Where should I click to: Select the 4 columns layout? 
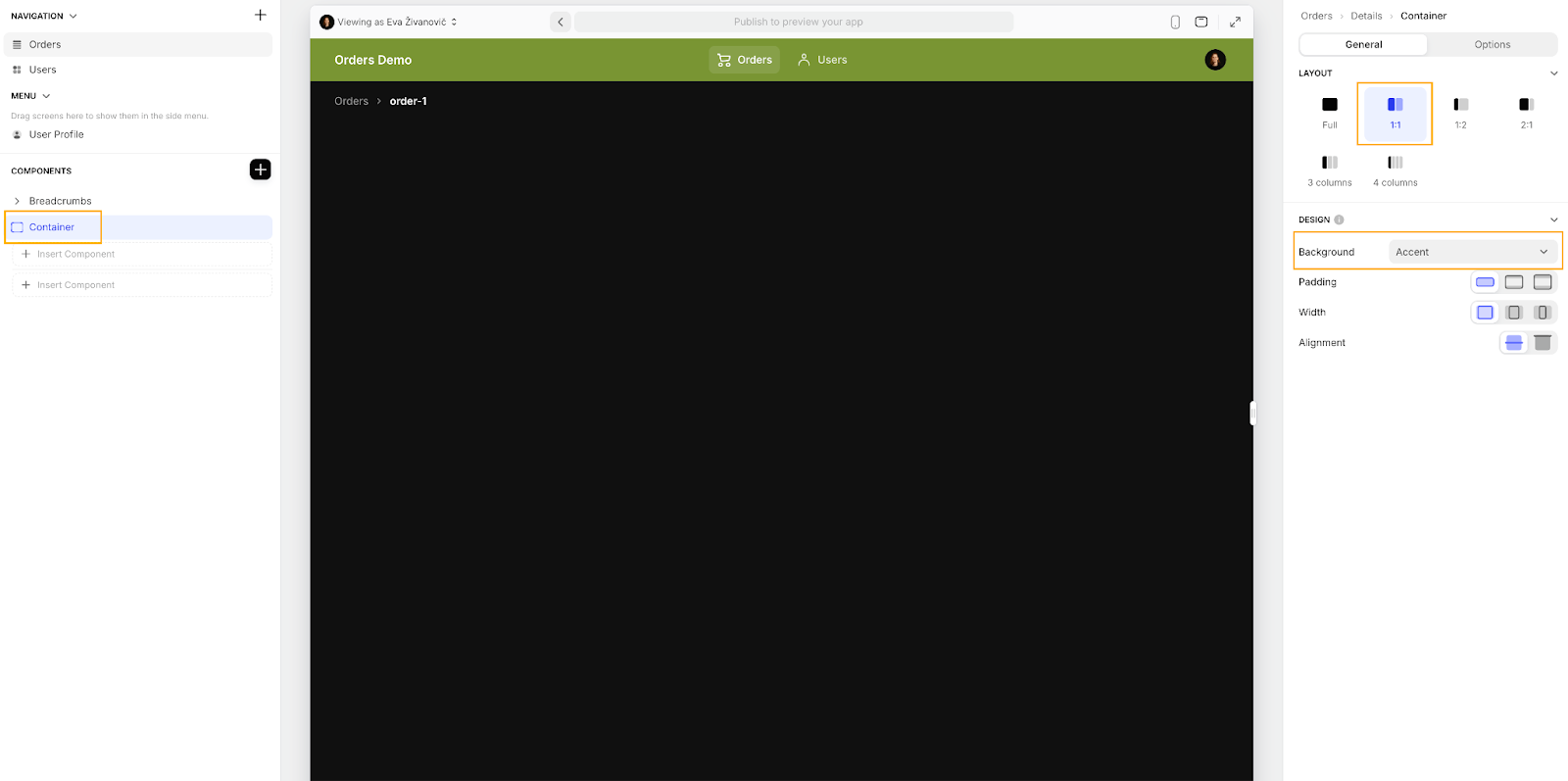1395,171
